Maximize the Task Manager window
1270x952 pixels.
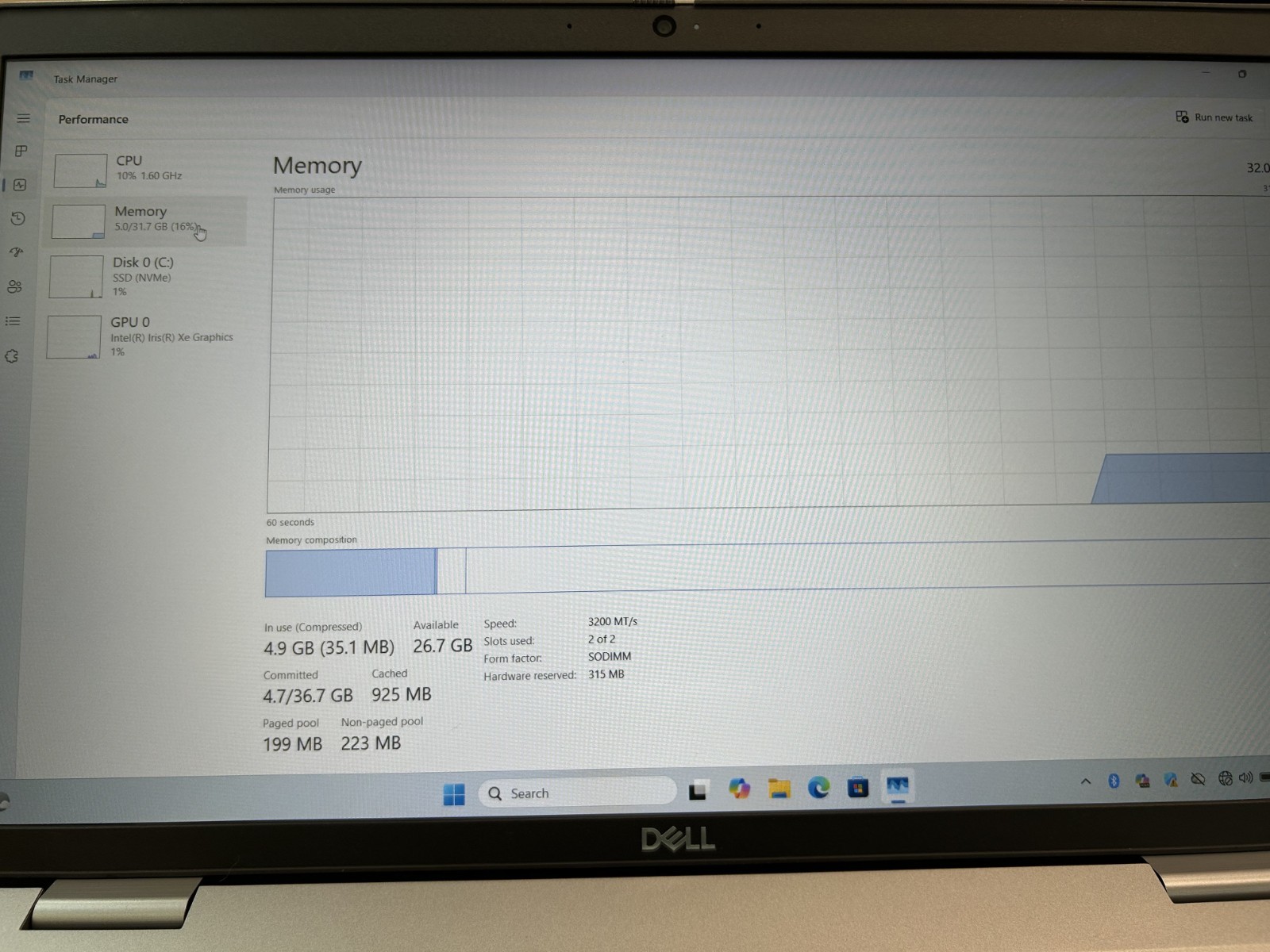point(1242,74)
